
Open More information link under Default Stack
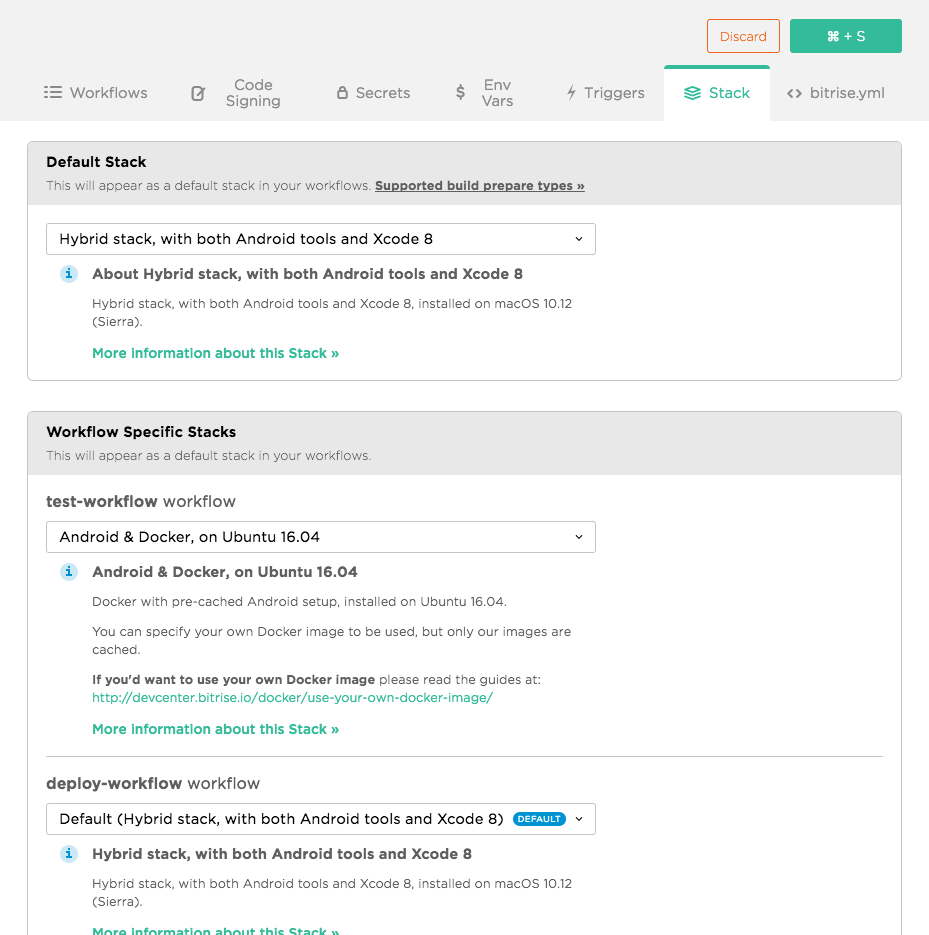(215, 353)
